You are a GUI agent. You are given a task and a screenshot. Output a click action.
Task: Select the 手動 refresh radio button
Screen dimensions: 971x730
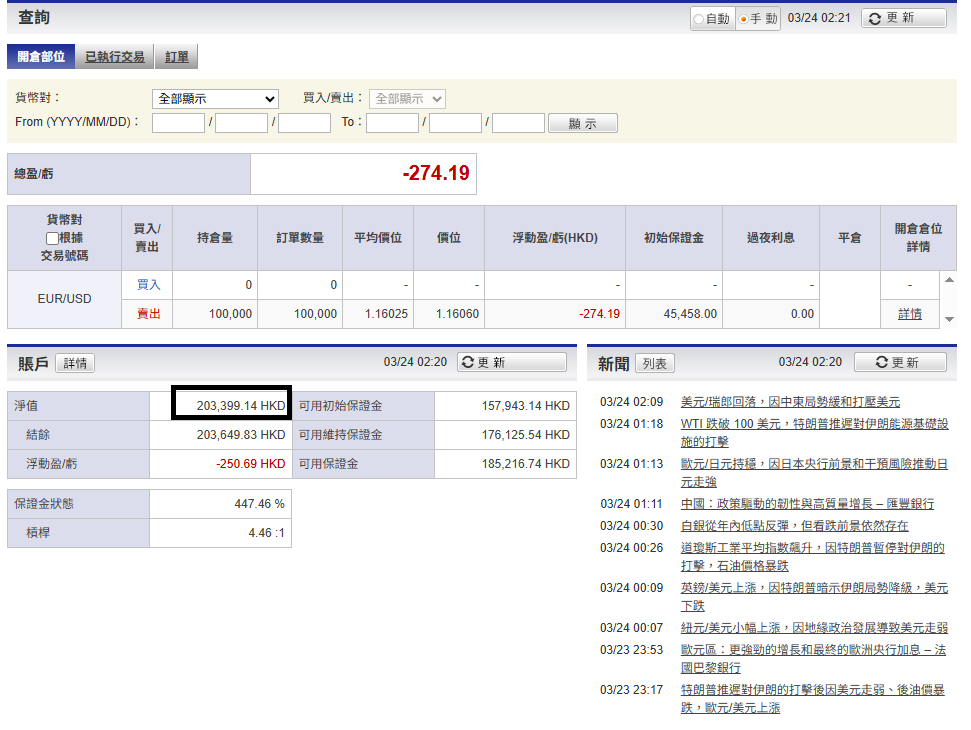click(x=743, y=19)
